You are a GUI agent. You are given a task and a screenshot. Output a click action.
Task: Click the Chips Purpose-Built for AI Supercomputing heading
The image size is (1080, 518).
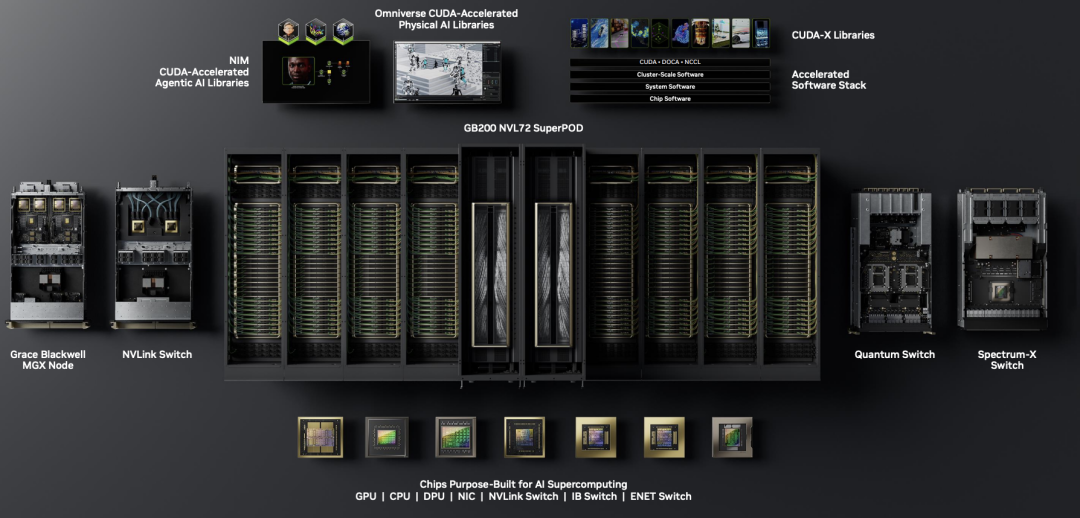pyautogui.click(x=523, y=485)
